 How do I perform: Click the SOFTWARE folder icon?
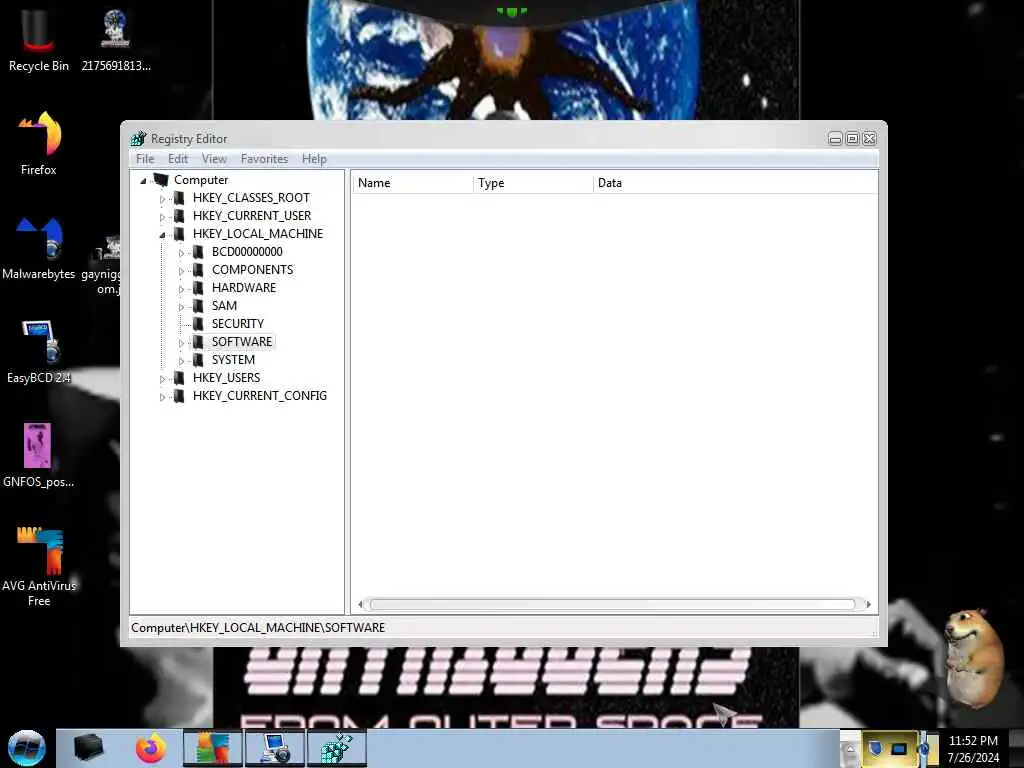(198, 342)
